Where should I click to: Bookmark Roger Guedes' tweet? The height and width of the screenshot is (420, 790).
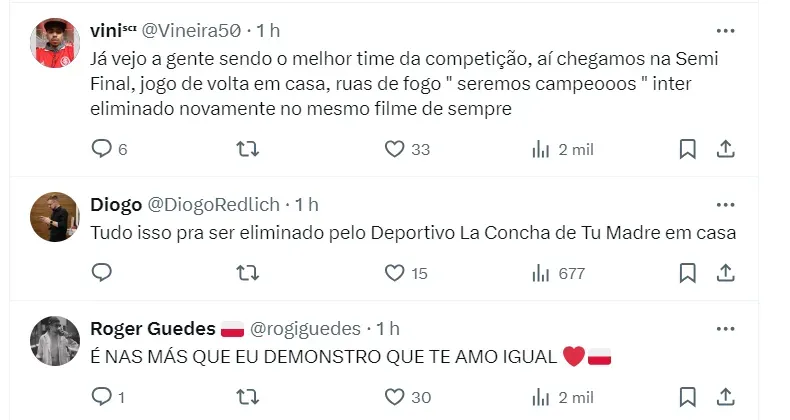(688, 396)
